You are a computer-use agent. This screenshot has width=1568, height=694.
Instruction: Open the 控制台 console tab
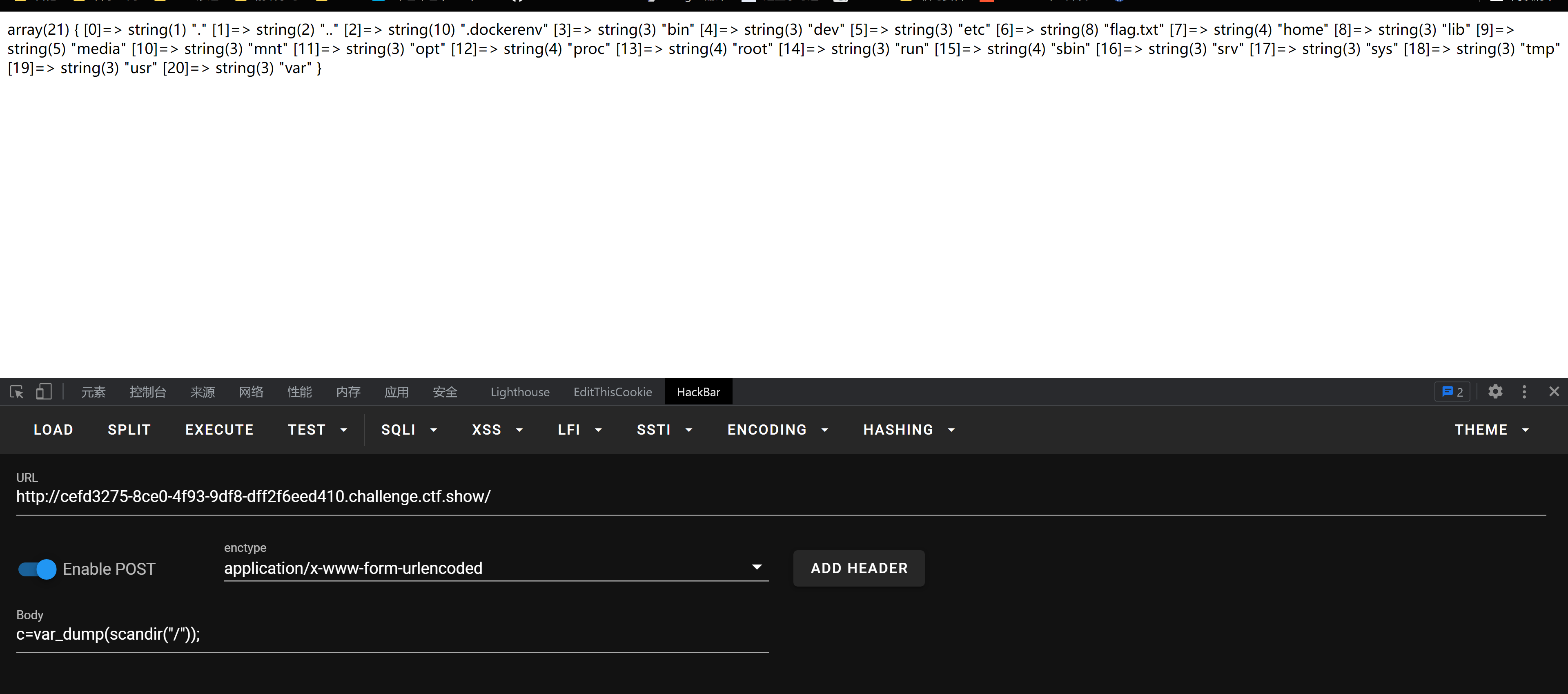pyautogui.click(x=148, y=392)
